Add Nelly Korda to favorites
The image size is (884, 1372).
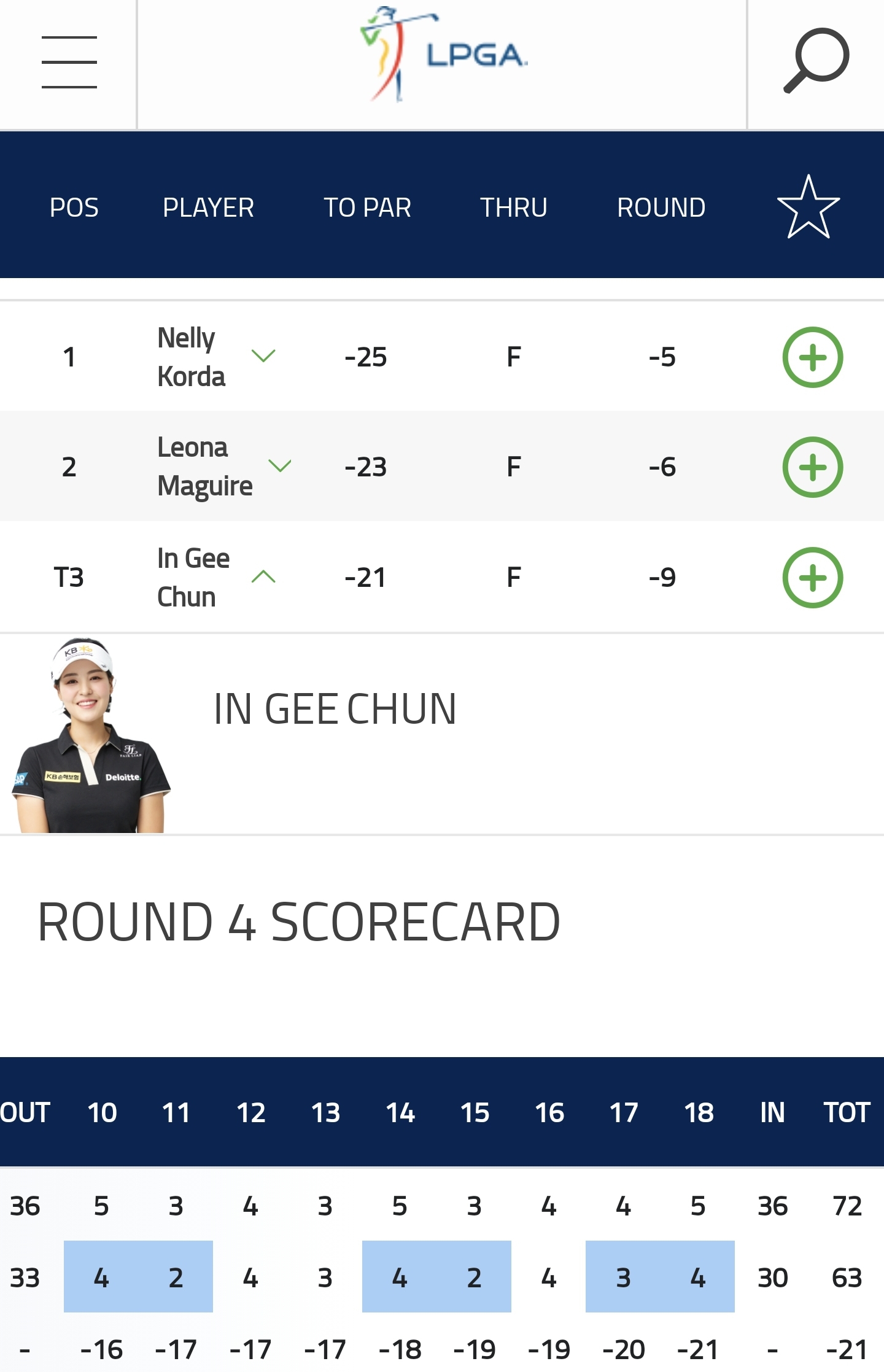pyautogui.click(x=812, y=357)
